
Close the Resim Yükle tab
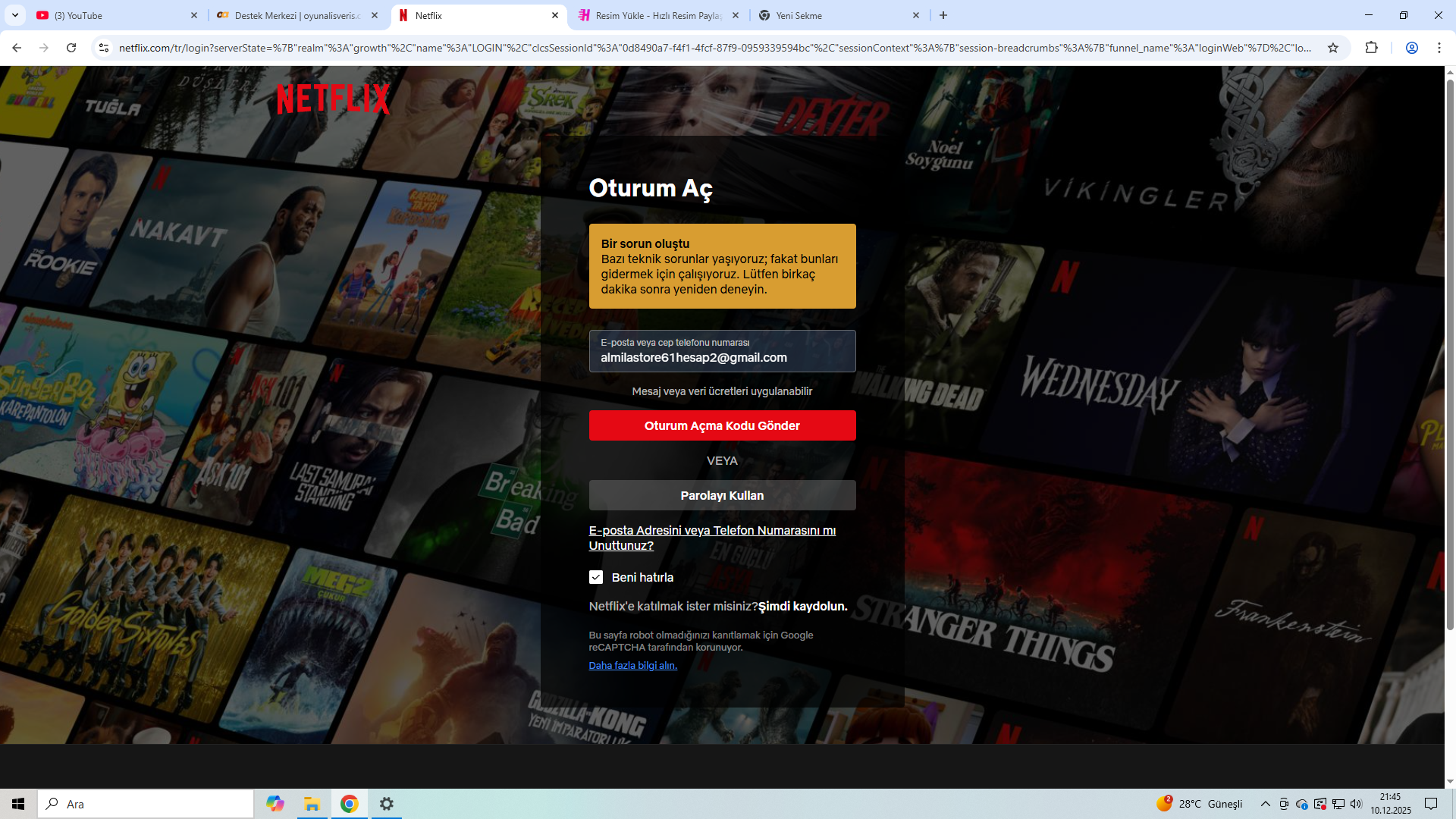(736, 15)
